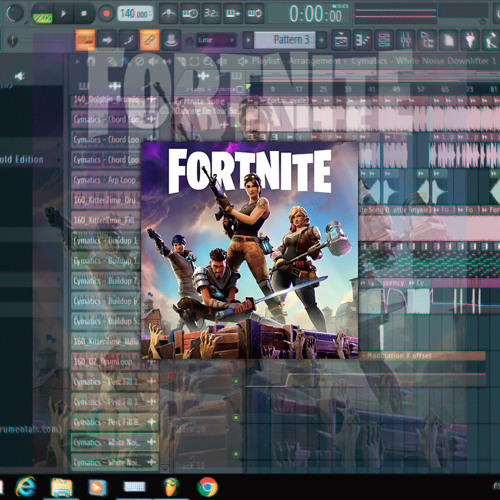Click the master volume knob
500x500 pixels.
pyautogui.click(x=15, y=13)
